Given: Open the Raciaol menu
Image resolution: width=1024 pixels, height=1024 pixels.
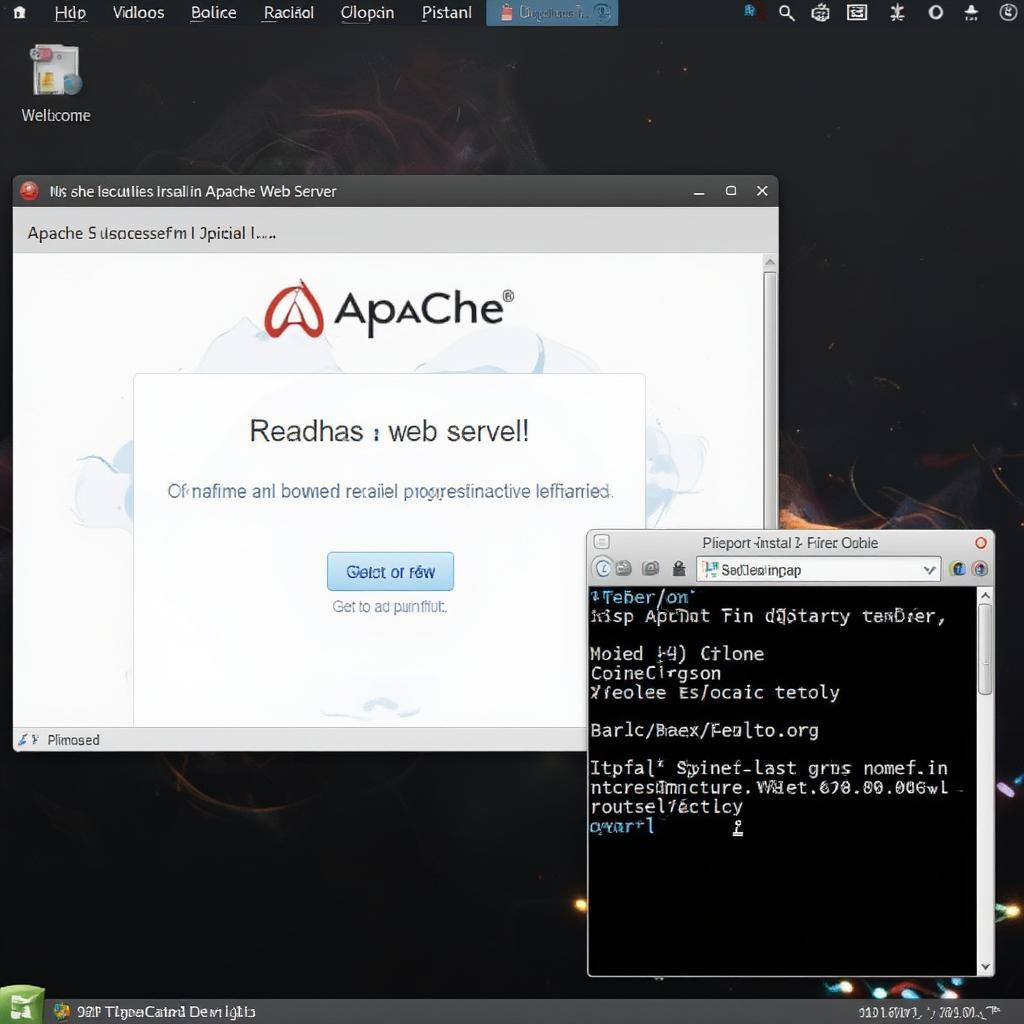Looking at the screenshot, I should pyautogui.click(x=289, y=12).
